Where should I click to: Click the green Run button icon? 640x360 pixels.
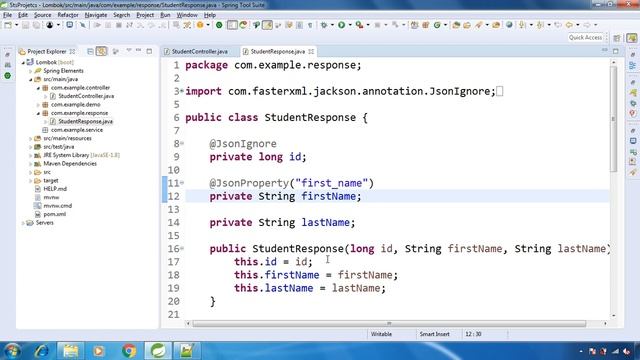[341, 25]
